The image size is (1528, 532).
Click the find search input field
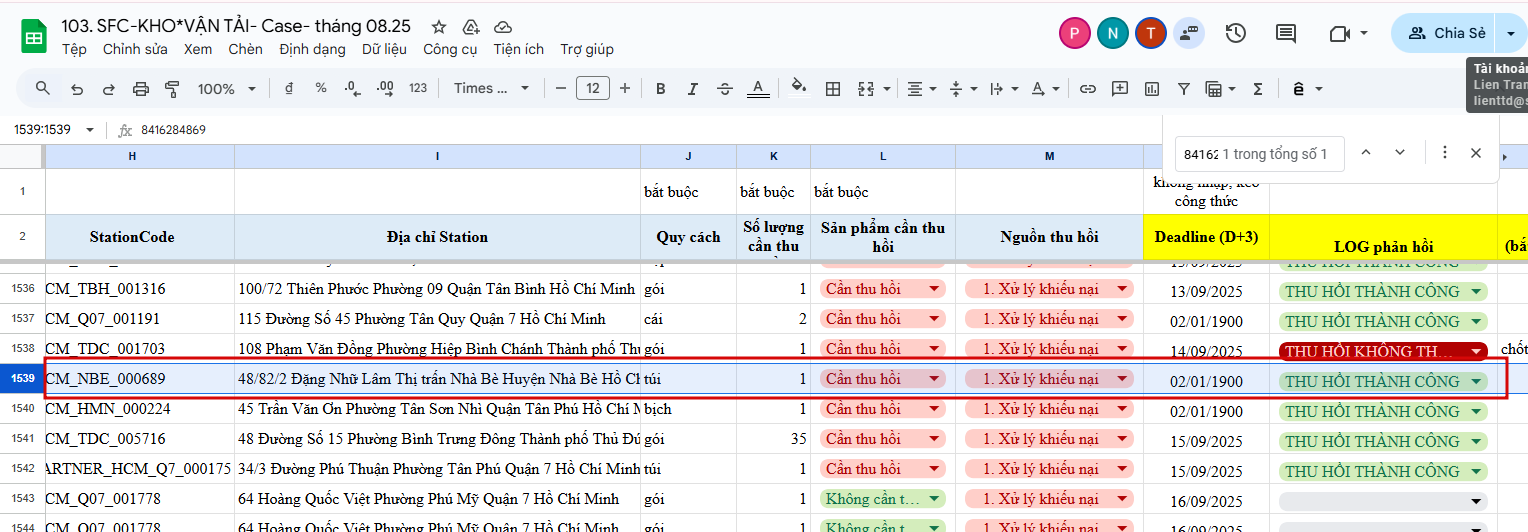coord(1259,154)
